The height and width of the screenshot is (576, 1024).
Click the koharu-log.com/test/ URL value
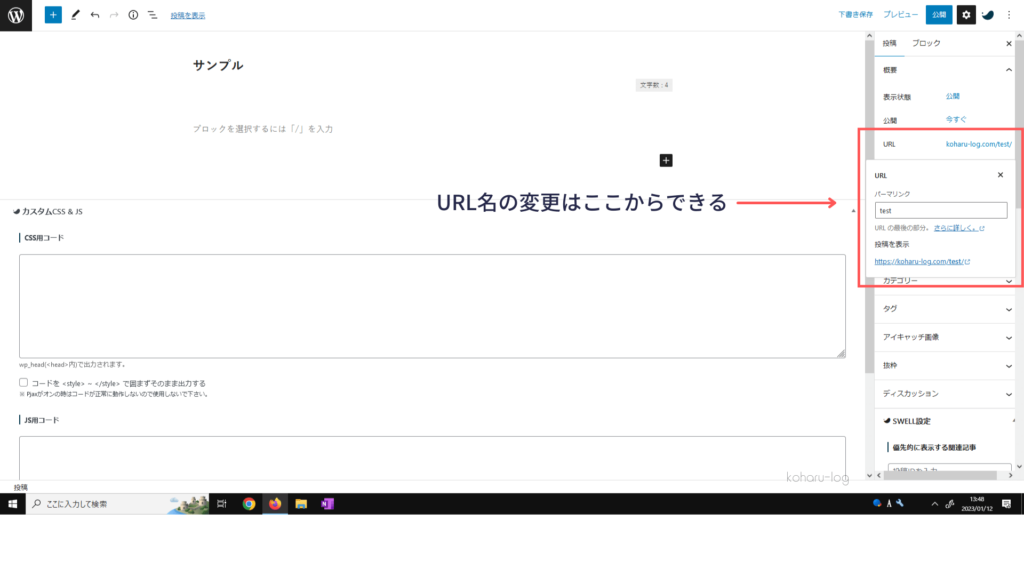click(978, 144)
